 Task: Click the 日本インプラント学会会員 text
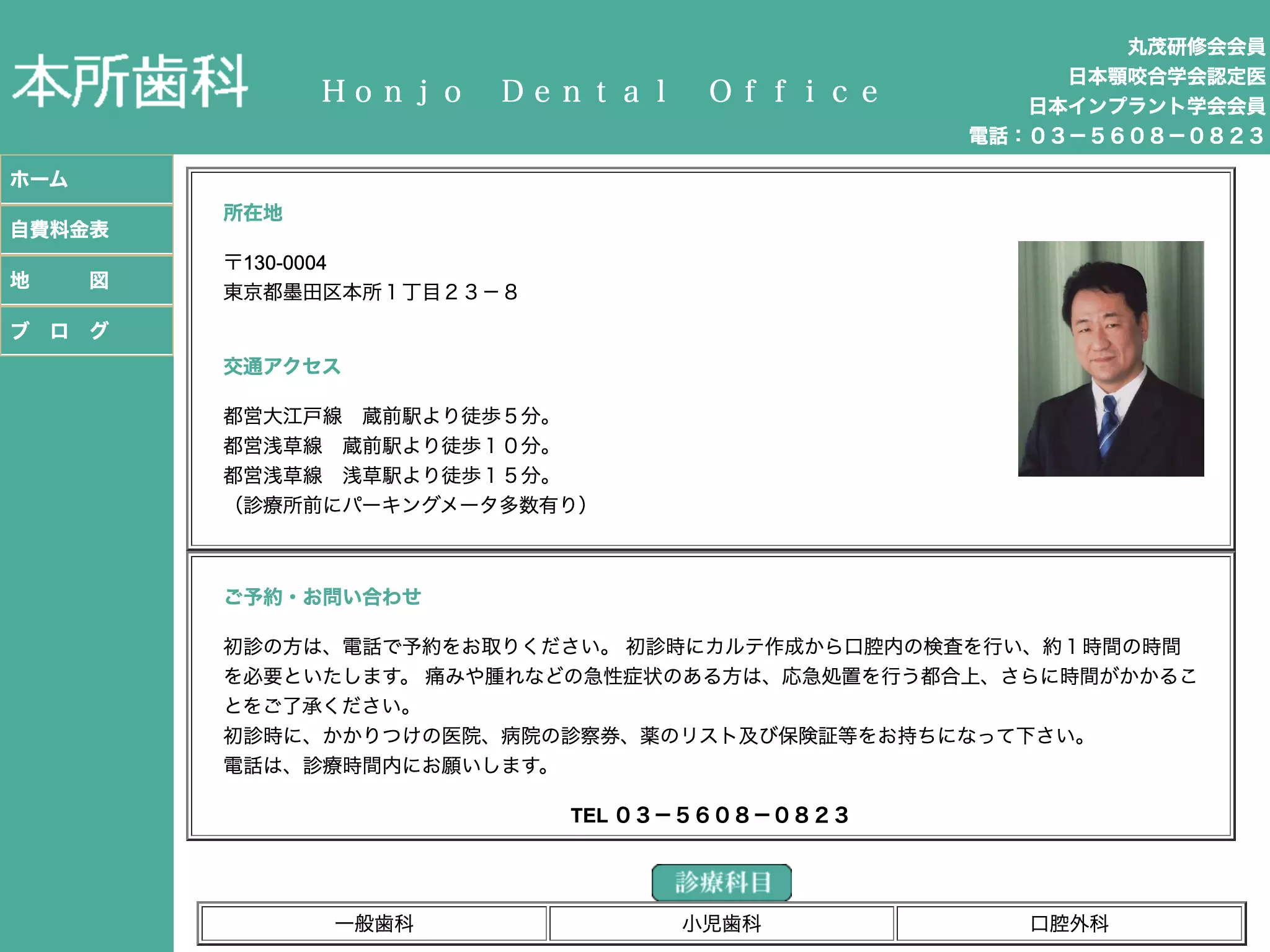tap(1147, 106)
